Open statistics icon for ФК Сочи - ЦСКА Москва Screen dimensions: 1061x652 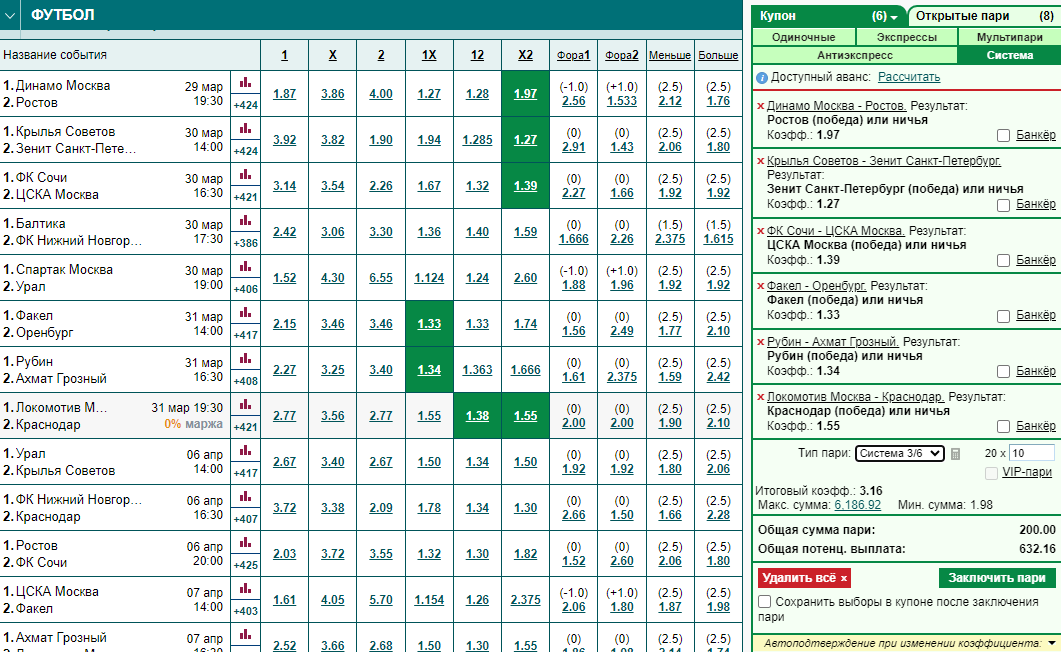pyautogui.click(x=245, y=175)
